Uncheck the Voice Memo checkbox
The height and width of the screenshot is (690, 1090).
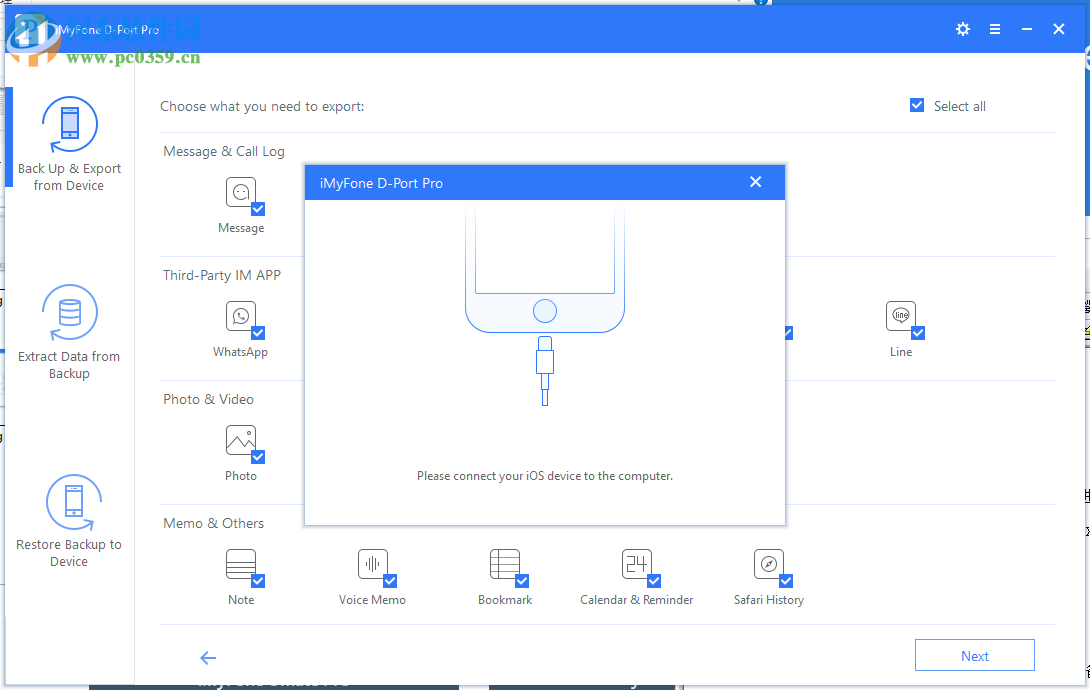click(x=390, y=581)
